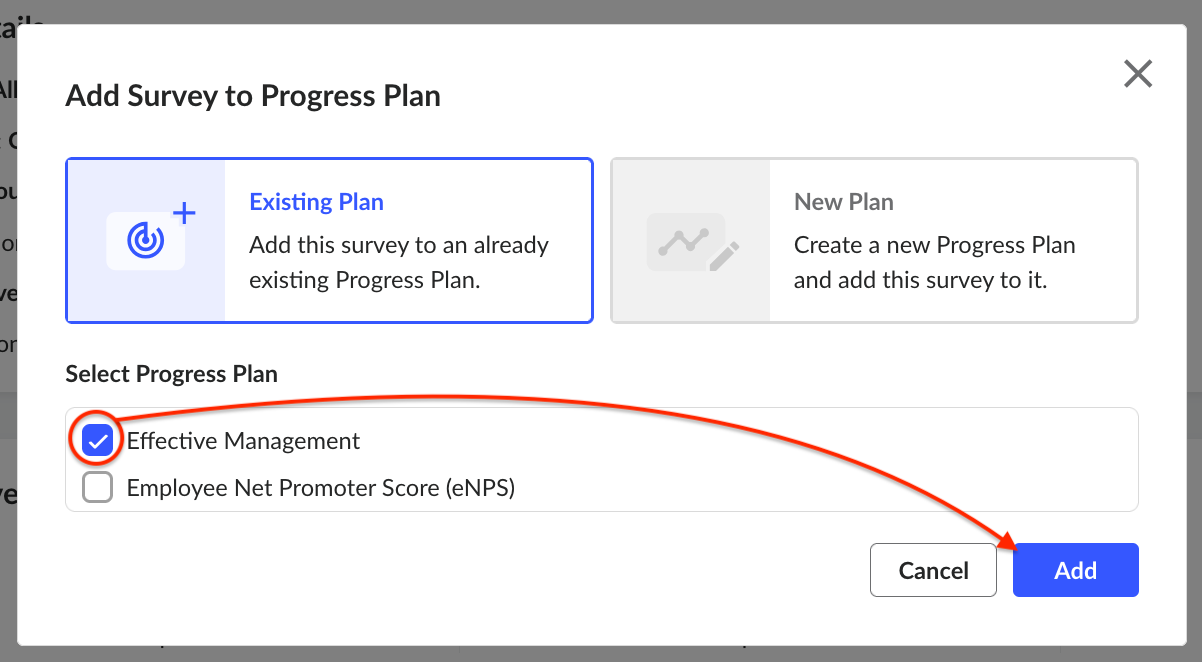The width and height of the screenshot is (1202, 662).
Task: Select the Existing Plan title text
Action: (316, 201)
